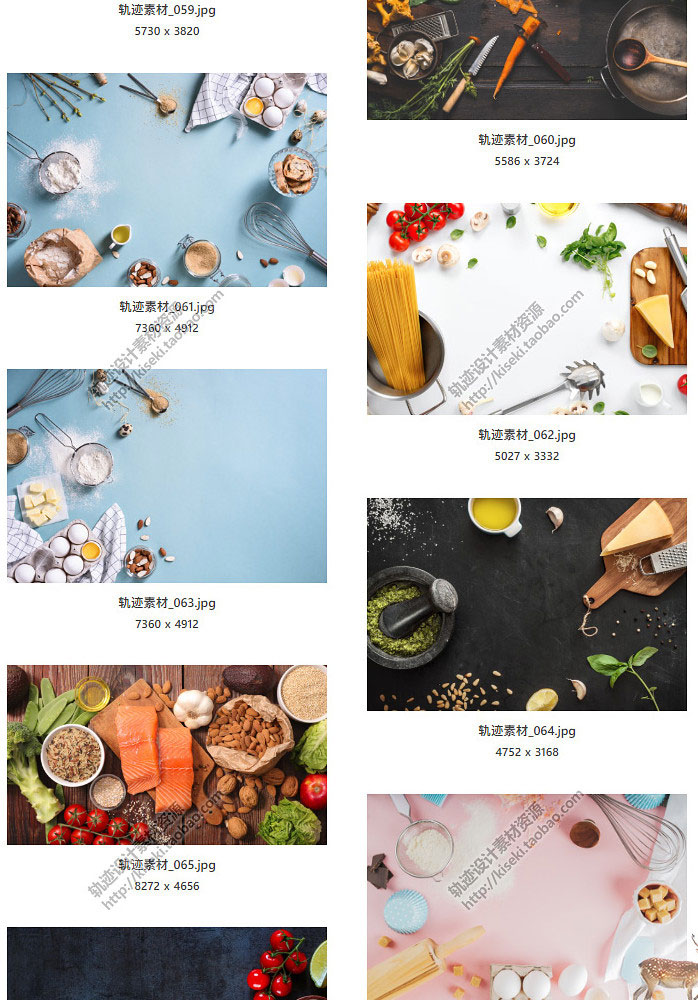Click the dimension text 5586 x 3724
The height and width of the screenshot is (1000, 698).
click(x=526, y=161)
